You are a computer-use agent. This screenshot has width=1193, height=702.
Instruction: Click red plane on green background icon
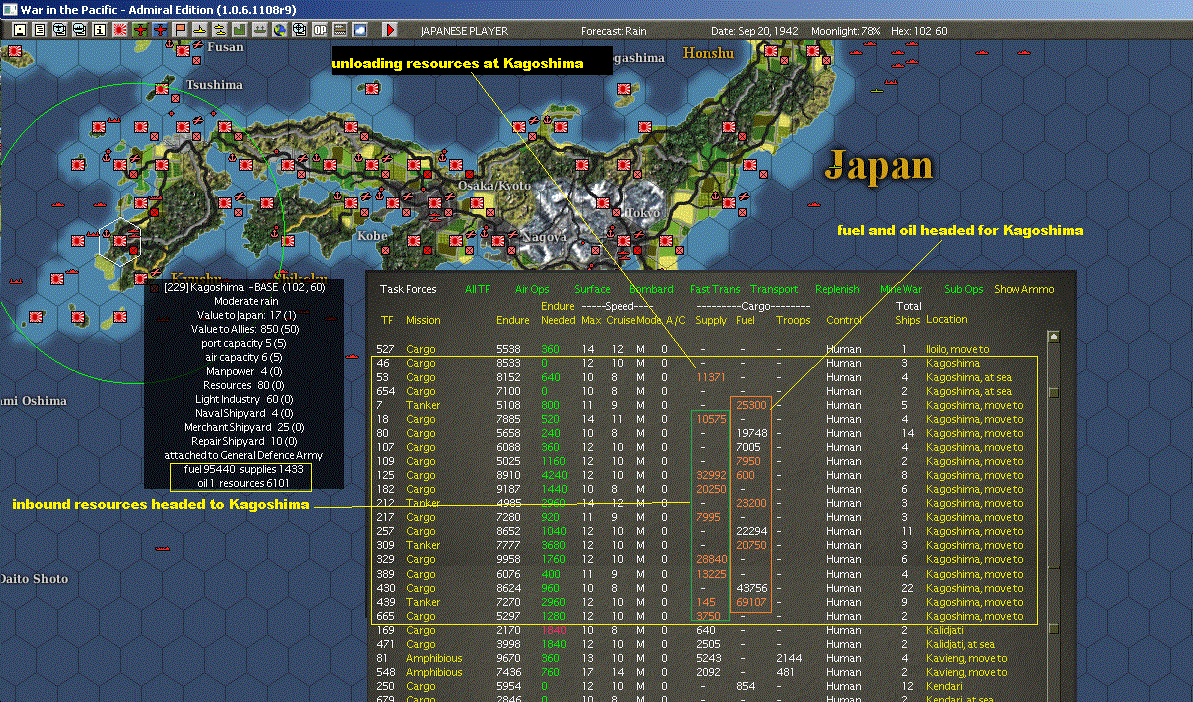pyautogui.click(x=140, y=30)
